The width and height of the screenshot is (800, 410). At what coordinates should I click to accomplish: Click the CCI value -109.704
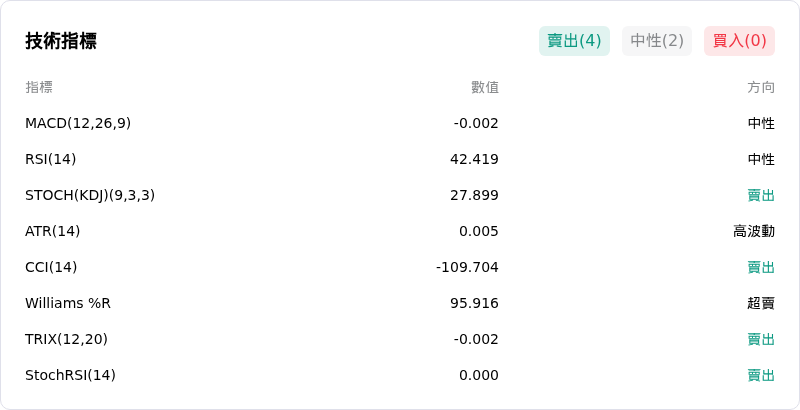click(467, 267)
